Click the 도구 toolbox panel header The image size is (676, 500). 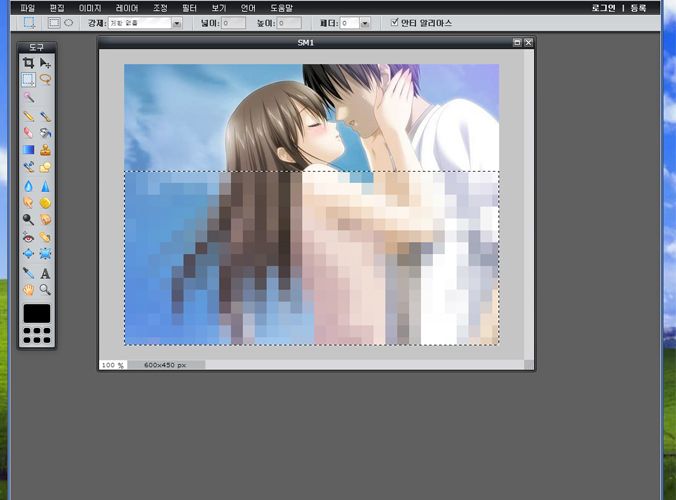click(x=37, y=47)
